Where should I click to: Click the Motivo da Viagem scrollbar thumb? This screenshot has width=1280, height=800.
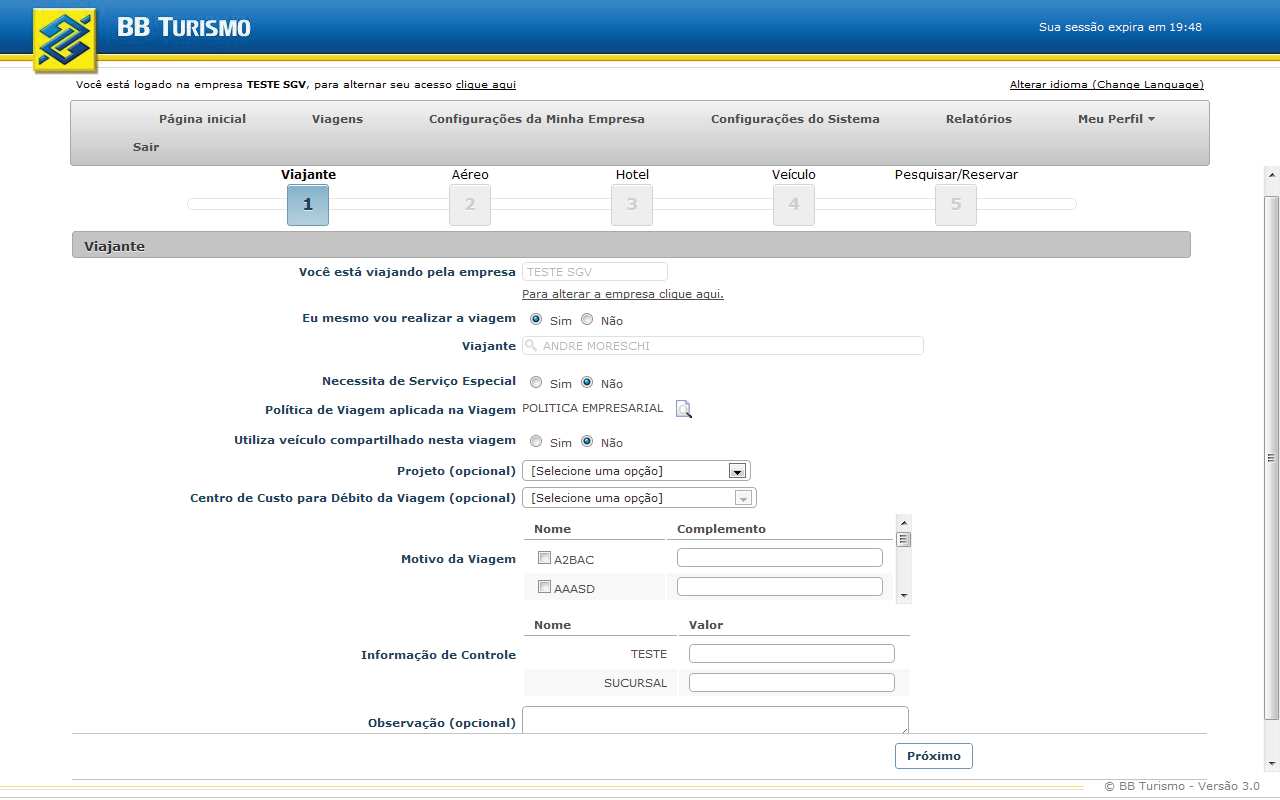[x=904, y=539]
